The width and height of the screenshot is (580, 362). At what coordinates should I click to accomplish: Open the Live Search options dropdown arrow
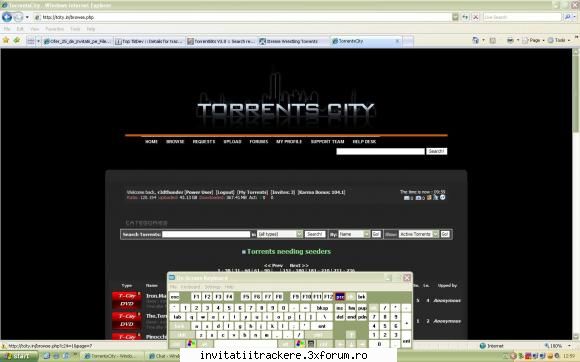tap(574, 17)
